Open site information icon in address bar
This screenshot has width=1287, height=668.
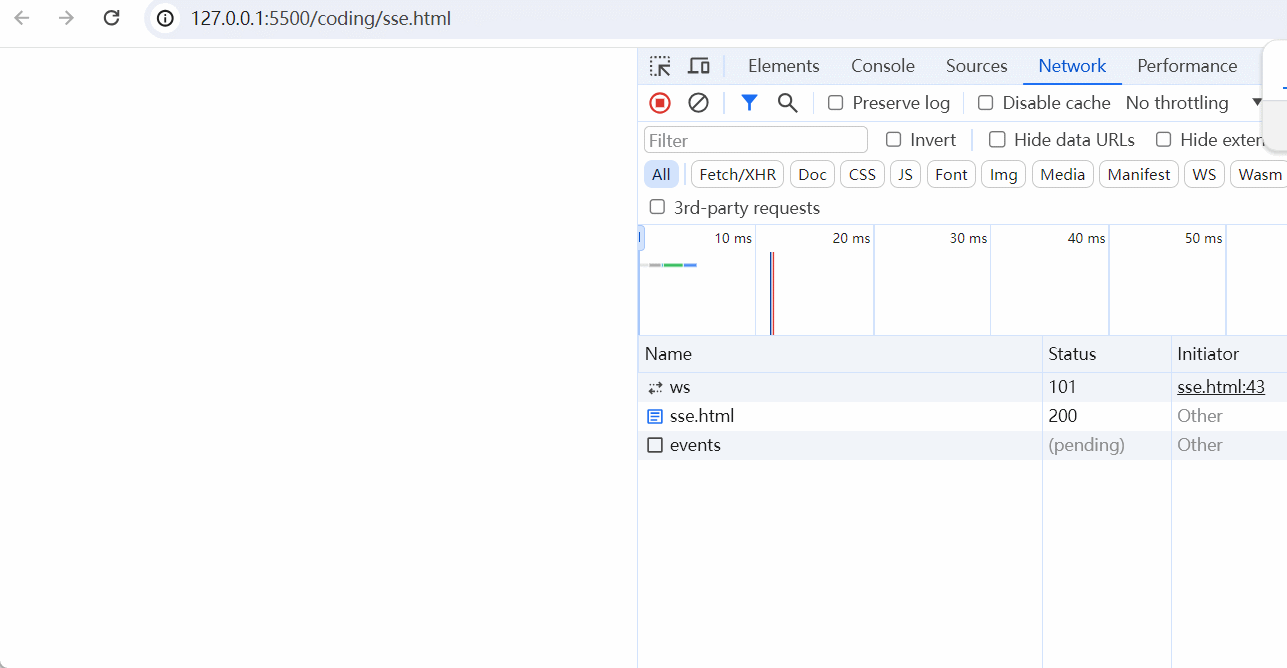click(x=165, y=18)
